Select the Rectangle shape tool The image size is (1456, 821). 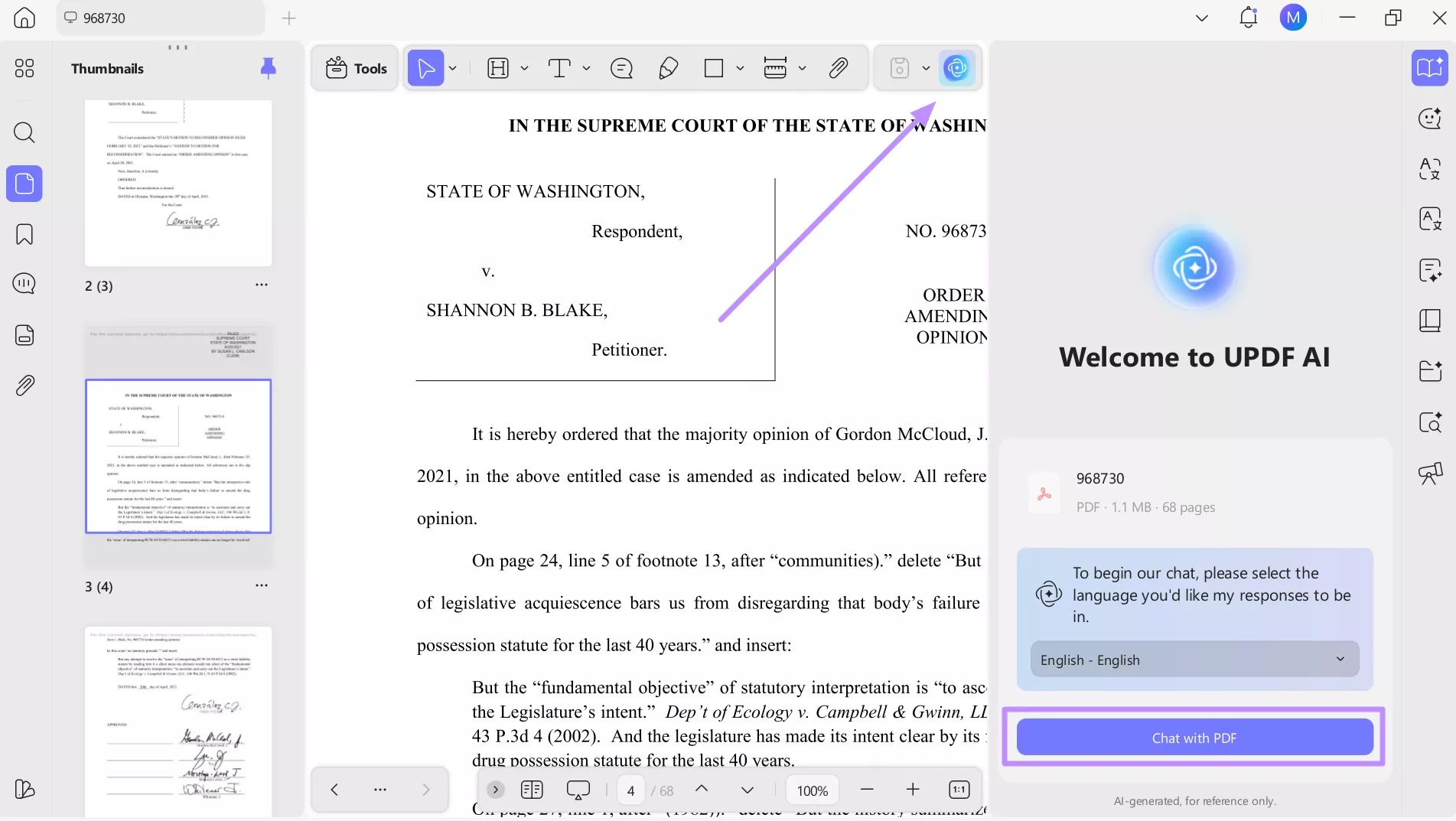point(715,67)
